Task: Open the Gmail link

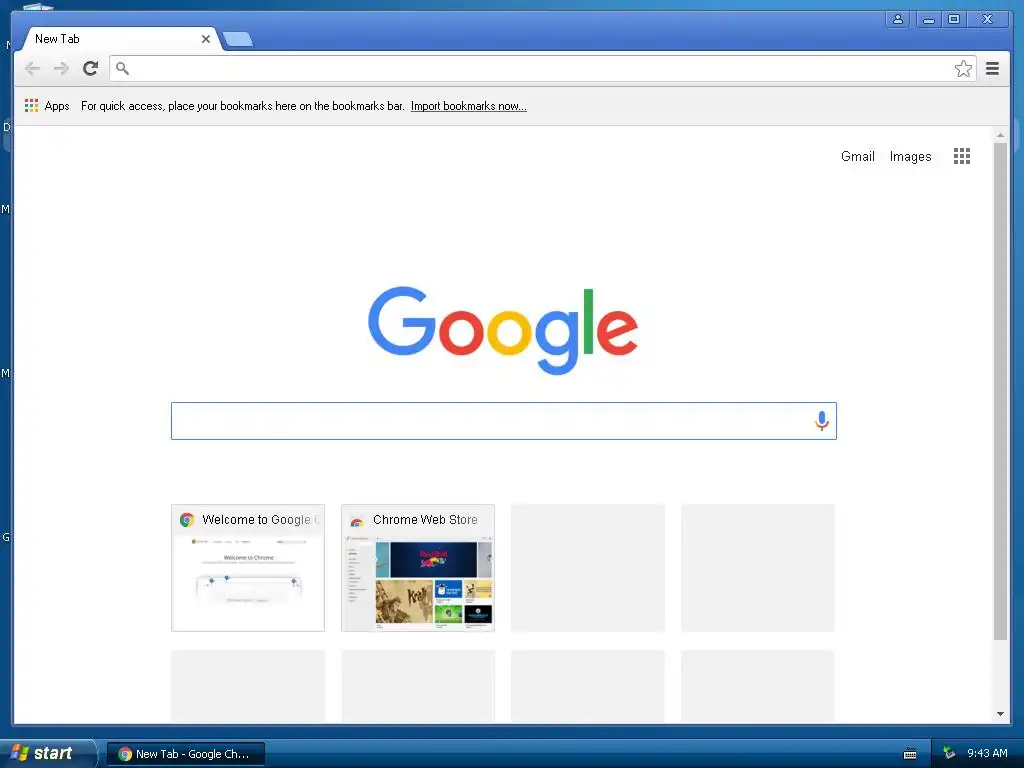Action: tap(857, 157)
